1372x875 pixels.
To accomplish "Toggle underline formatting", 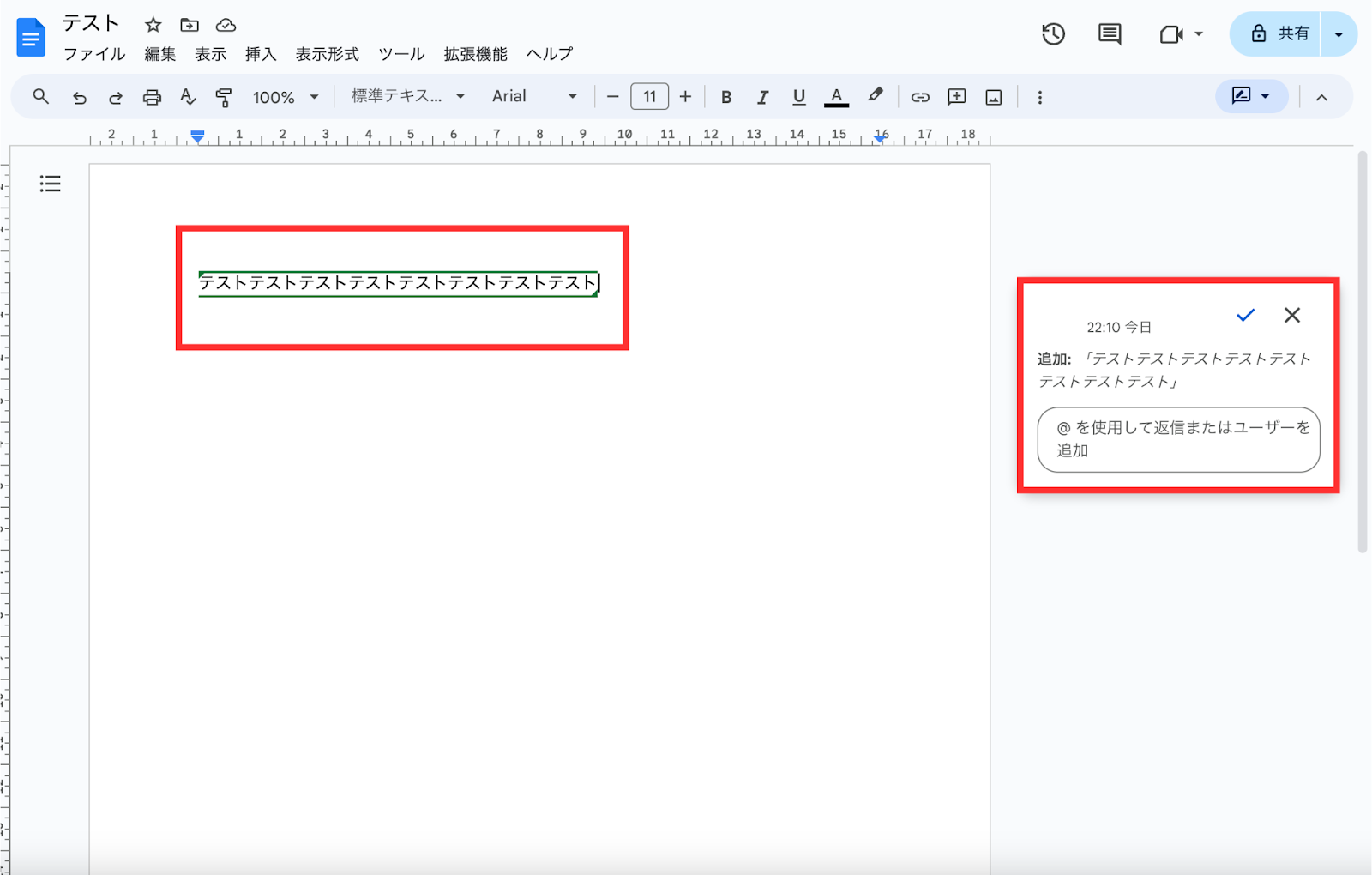I will 798,97.
